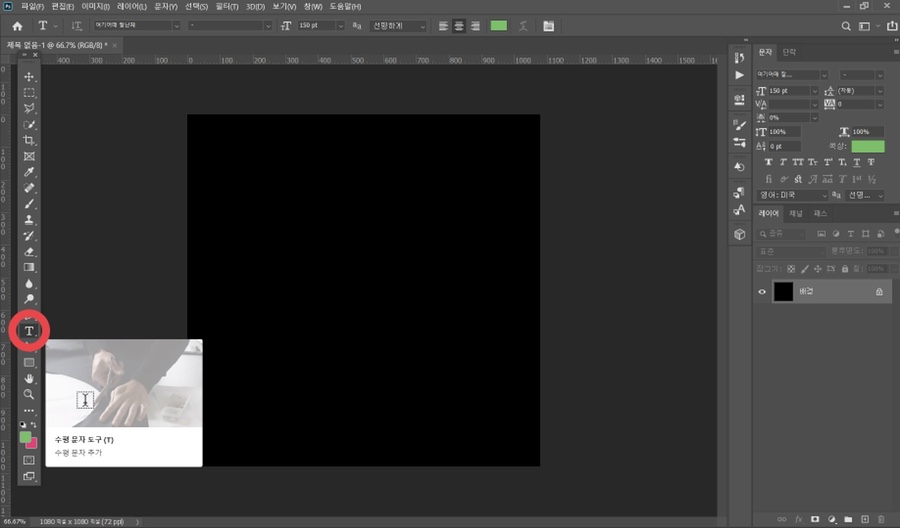Switch to the 단락 tab
900x528 pixels.
coord(789,52)
